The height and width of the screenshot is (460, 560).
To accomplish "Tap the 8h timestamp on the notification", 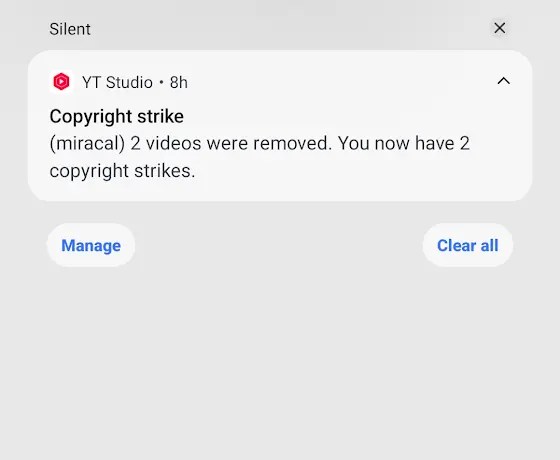I will click(179, 82).
